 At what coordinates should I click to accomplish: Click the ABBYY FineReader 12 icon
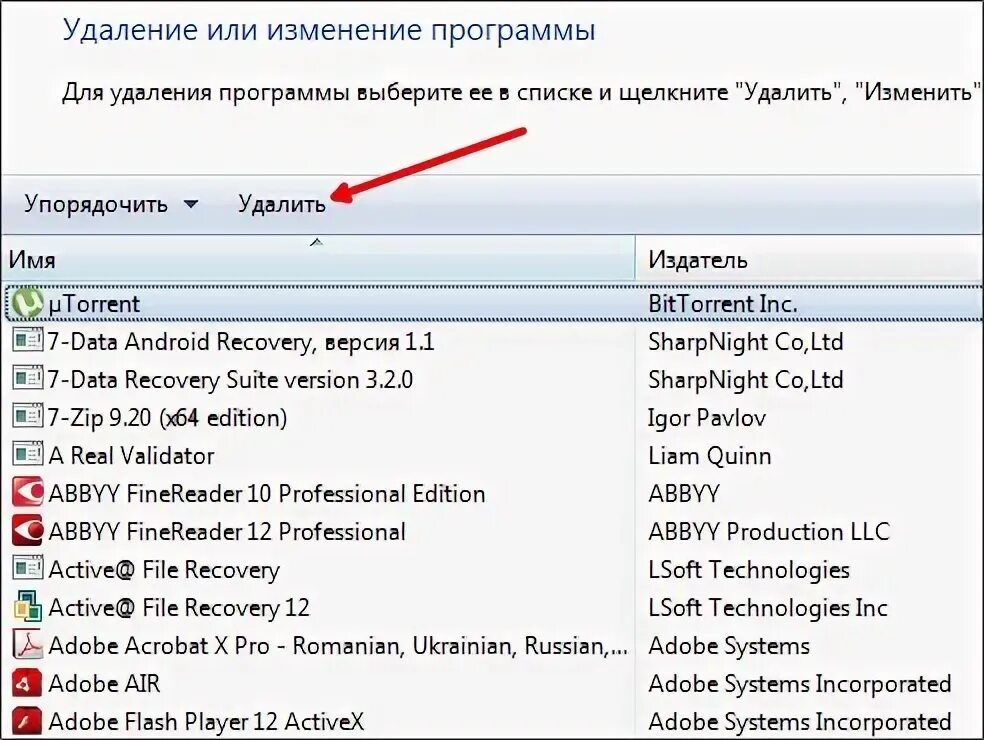[x=28, y=531]
